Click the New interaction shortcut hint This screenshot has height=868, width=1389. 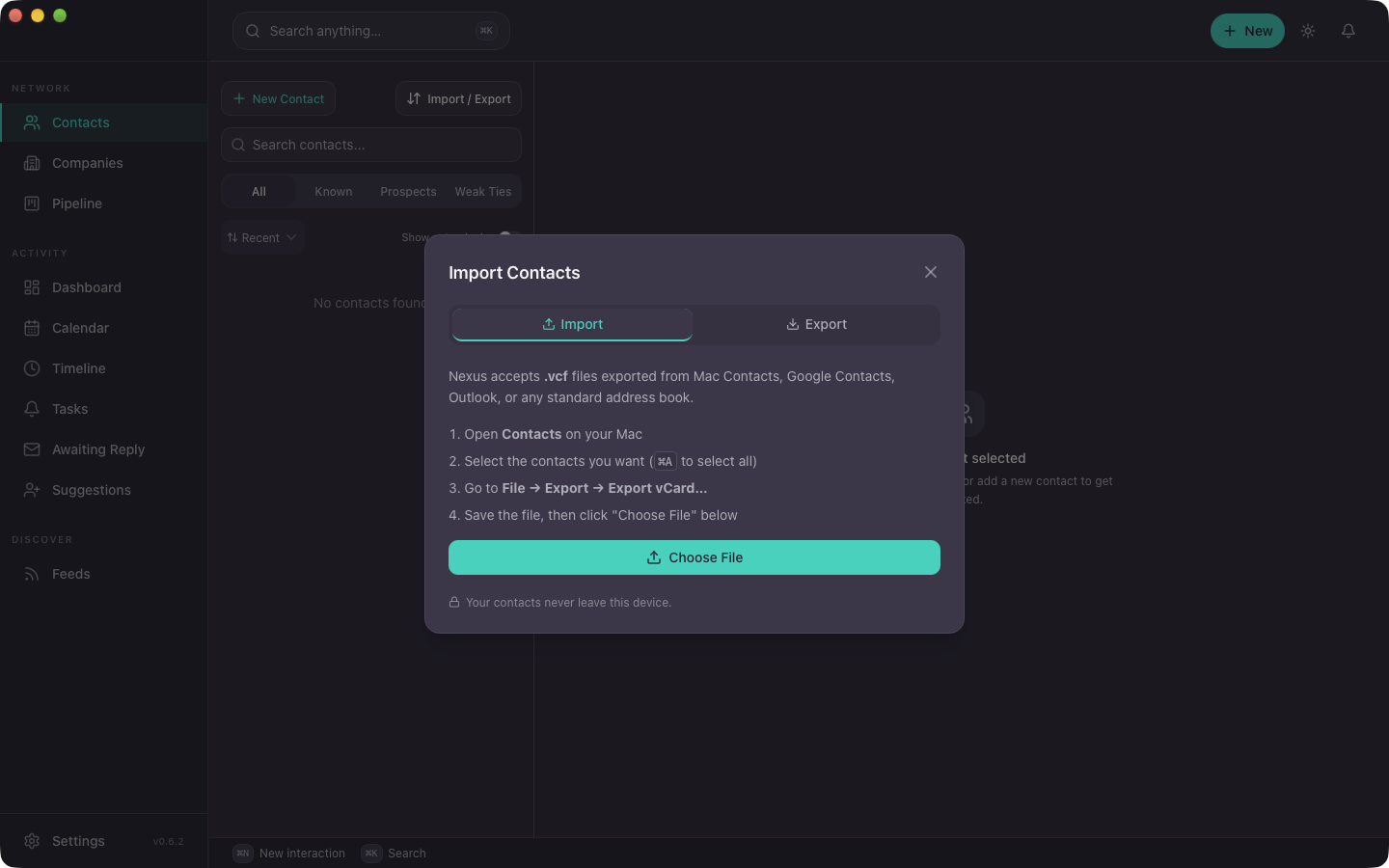pyautogui.click(x=289, y=854)
